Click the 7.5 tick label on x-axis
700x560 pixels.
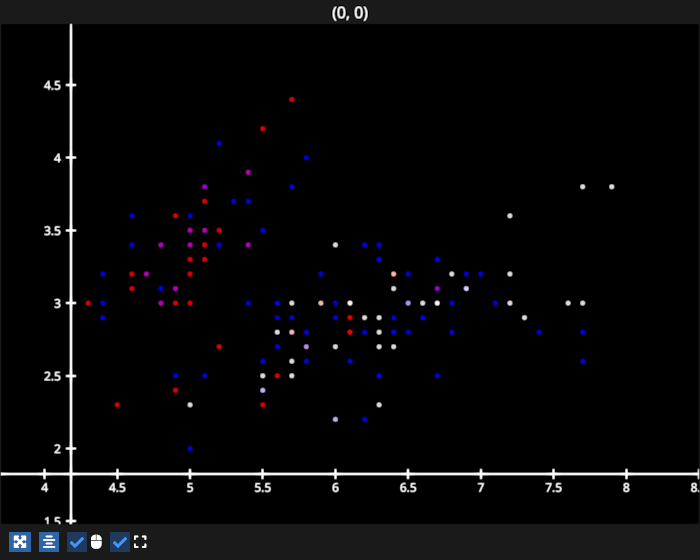click(x=553, y=488)
